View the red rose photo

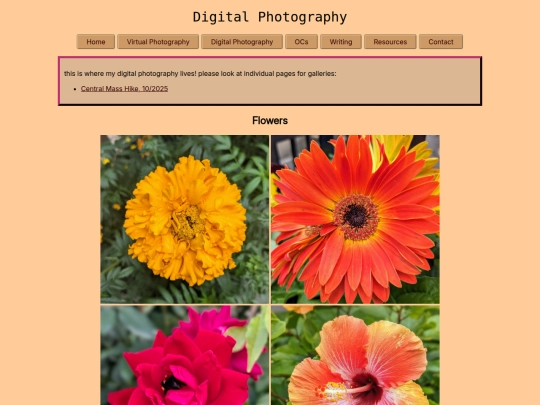tap(185, 355)
